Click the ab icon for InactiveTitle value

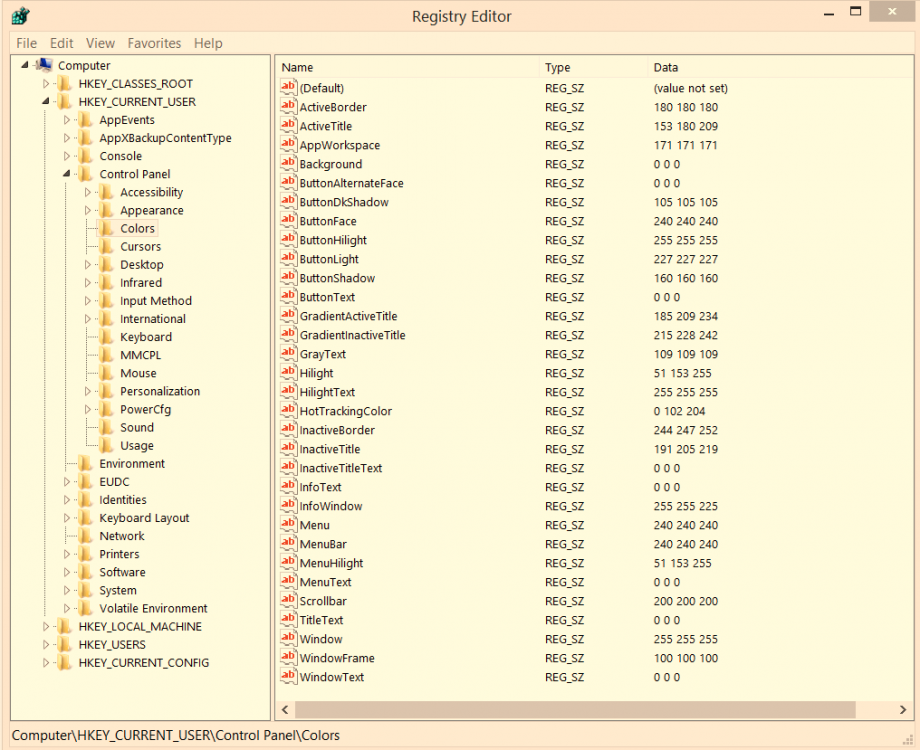coord(288,448)
